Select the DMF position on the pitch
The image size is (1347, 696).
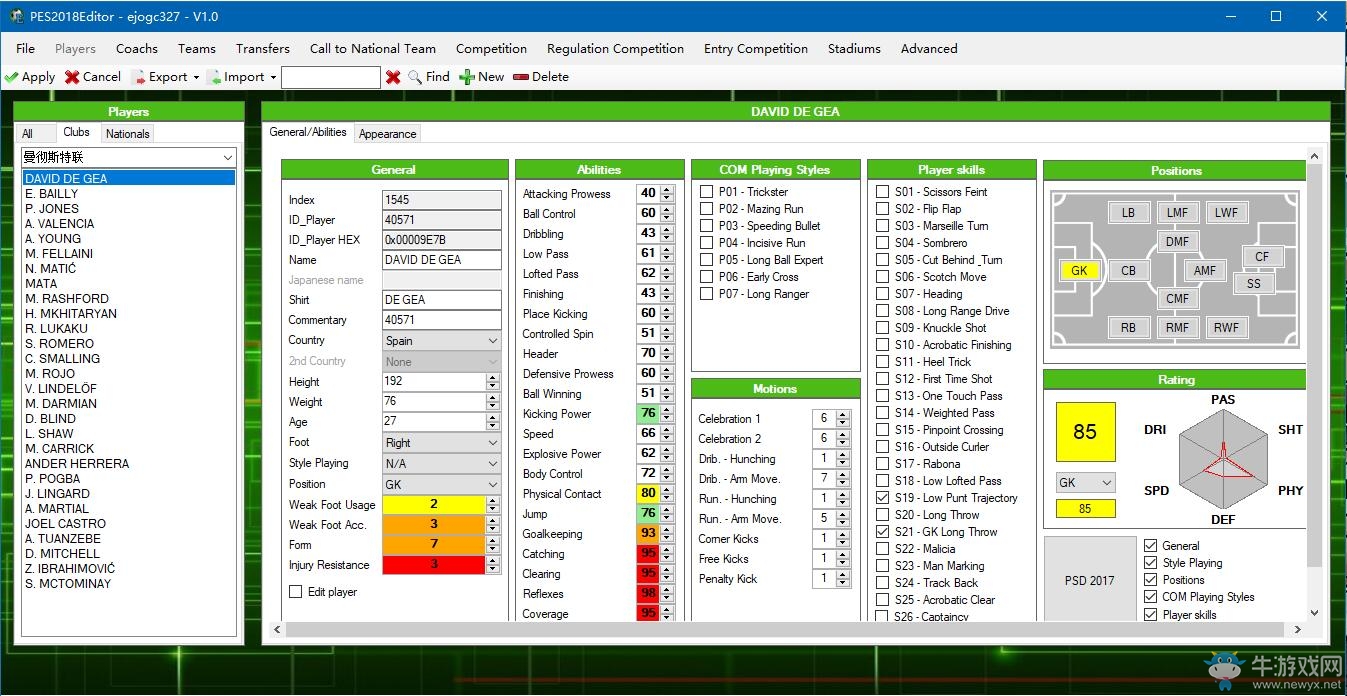click(x=1177, y=242)
